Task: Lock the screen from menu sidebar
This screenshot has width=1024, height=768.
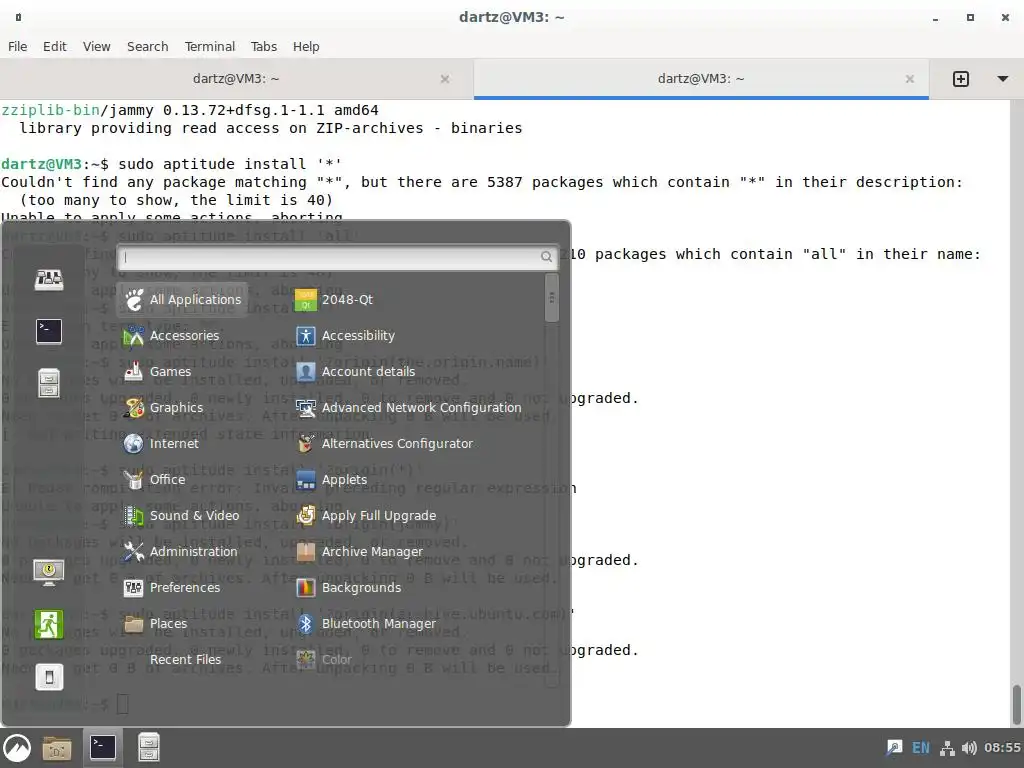Action: (49, 573)
